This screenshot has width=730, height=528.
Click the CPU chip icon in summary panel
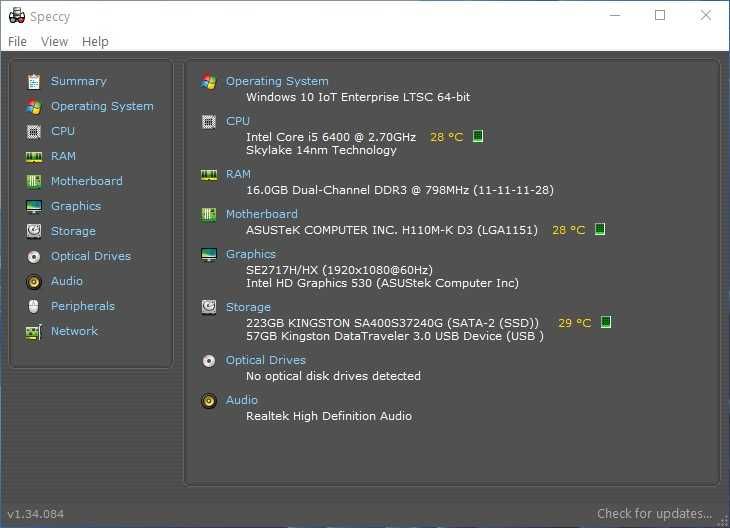click(209, 122)
